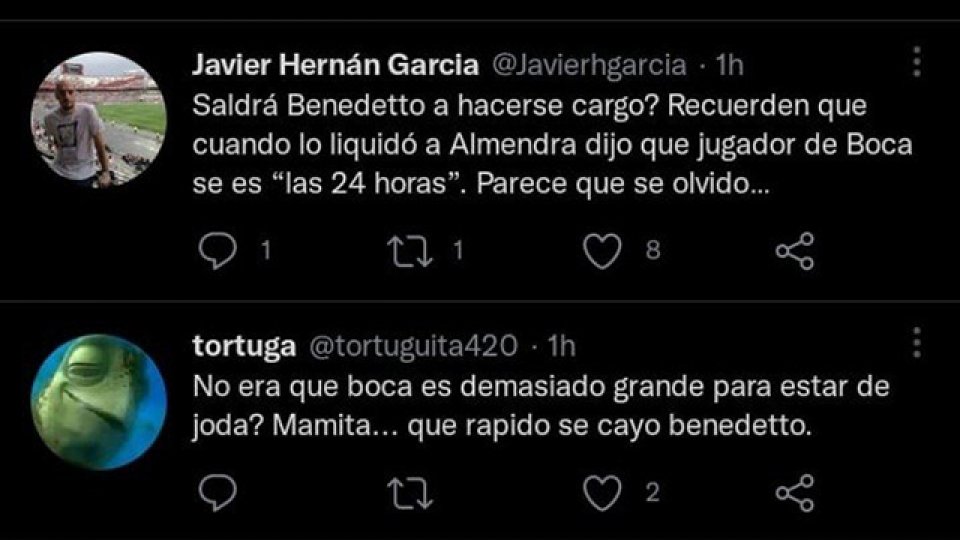Share Javier Hernán Garcia's tweet
The height and width of the screenshot is (540, 960).
click(795, 251)
